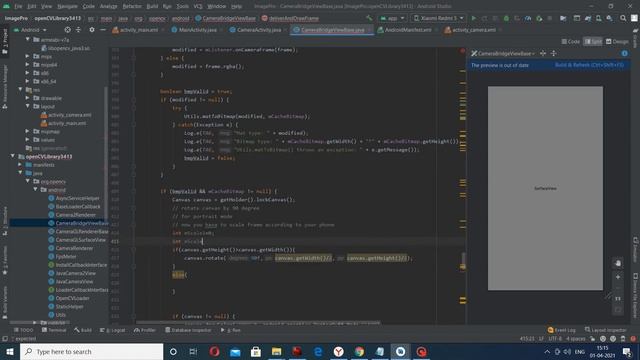
Task: Hide the project panel with the minus icon
Action: click(103, 30)
